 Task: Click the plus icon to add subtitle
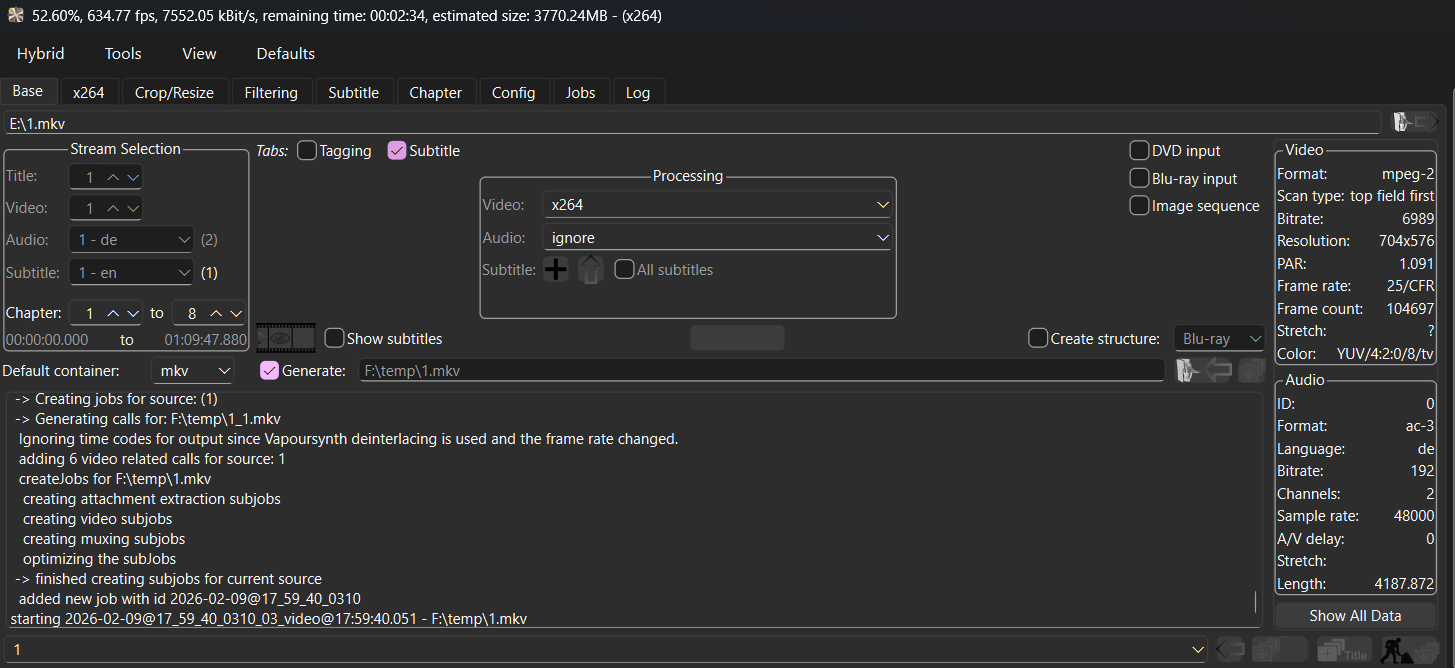pos(555,270)
